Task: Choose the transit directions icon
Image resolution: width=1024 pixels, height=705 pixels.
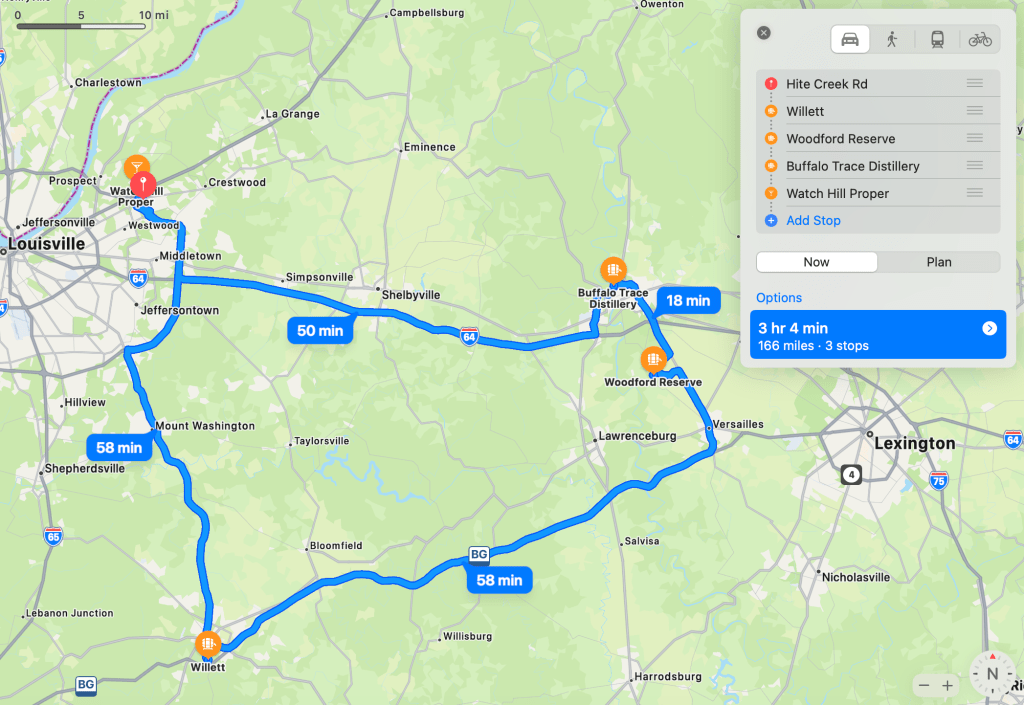Action: [x=937, y=40]
